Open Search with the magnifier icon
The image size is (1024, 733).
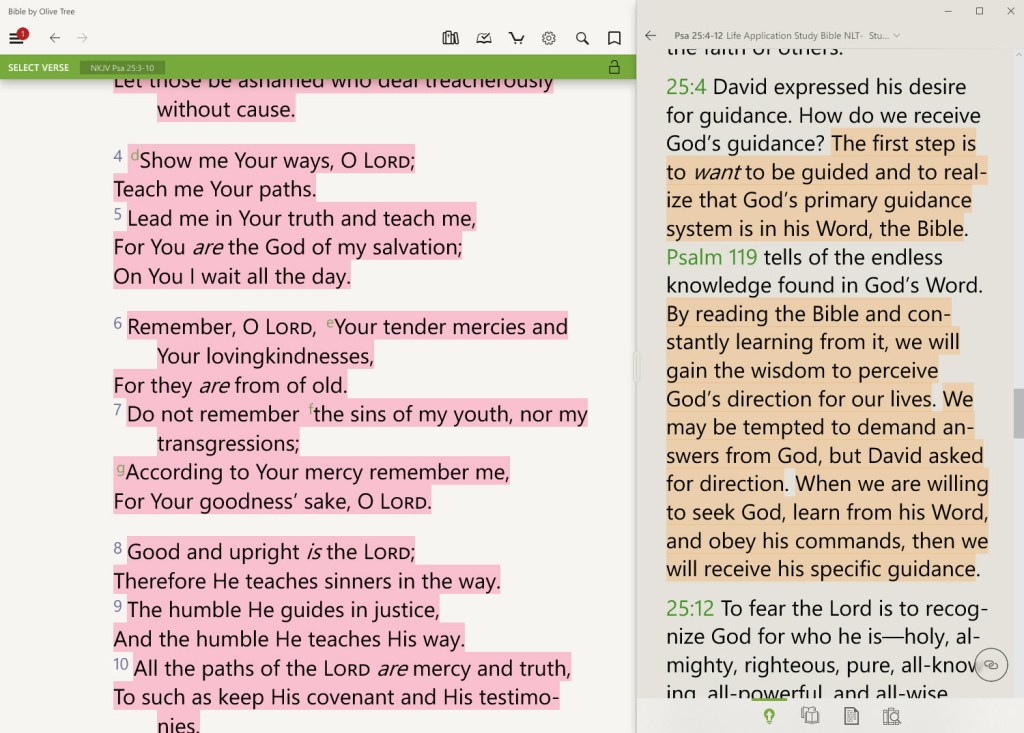[582, 38]
